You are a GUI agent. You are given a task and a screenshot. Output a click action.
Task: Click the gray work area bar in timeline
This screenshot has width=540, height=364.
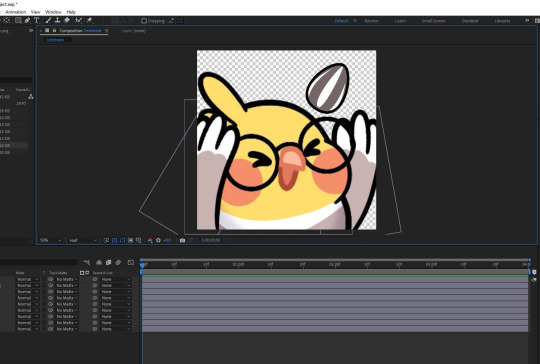336,272
